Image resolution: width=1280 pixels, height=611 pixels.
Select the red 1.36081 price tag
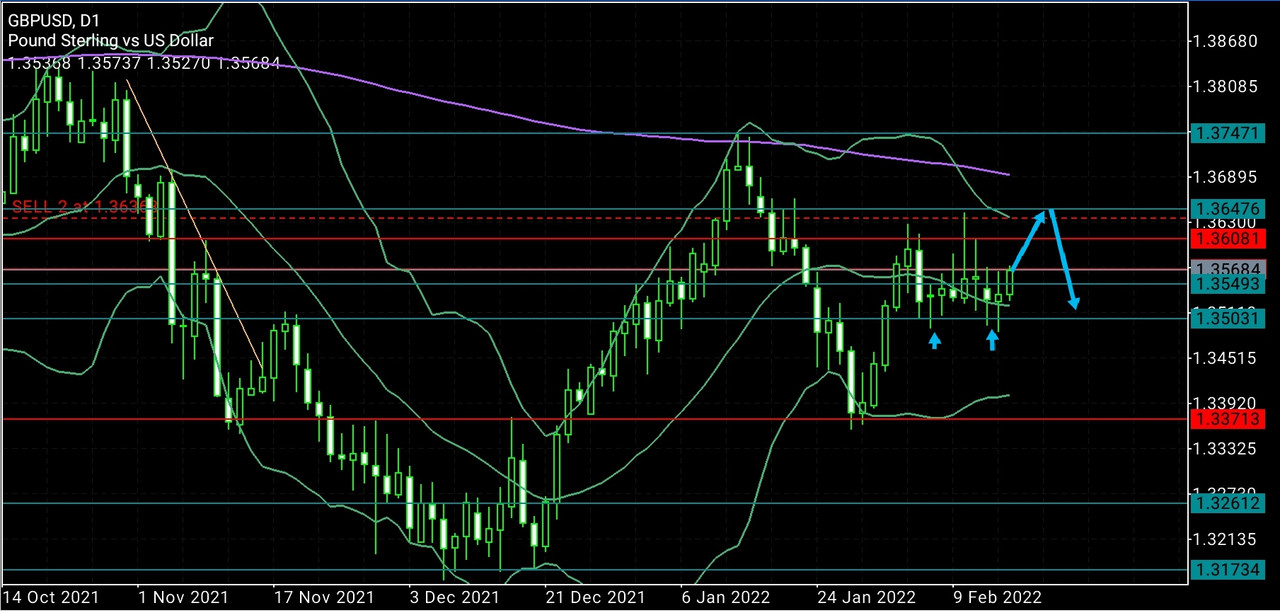click(x=1226, y=239)
